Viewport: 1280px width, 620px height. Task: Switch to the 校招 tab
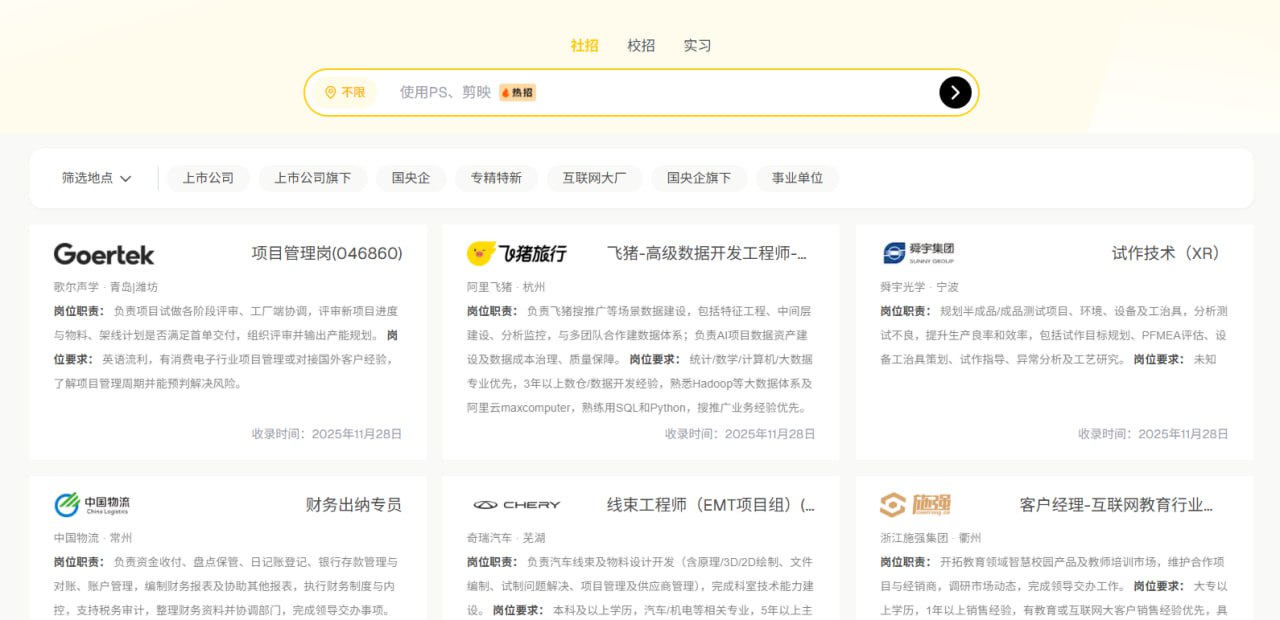point(641,45)
